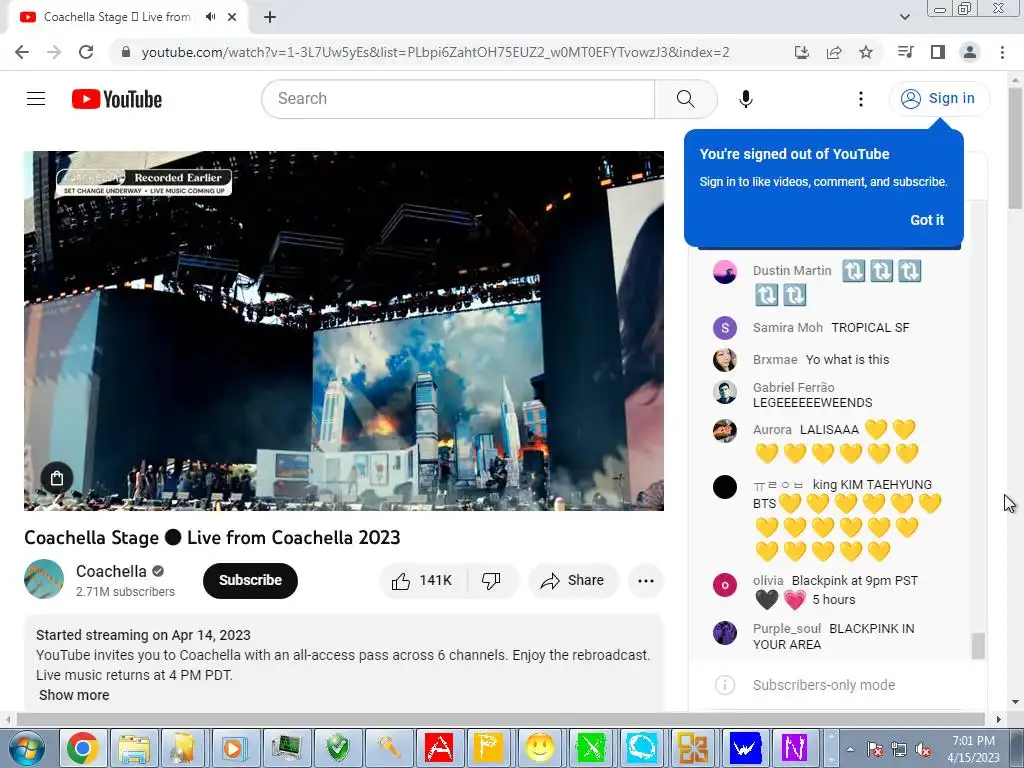Viewport: 1024px width, 768px height.
Task: Focus the YouTube Search input field
Action: [x=458, y=99]
